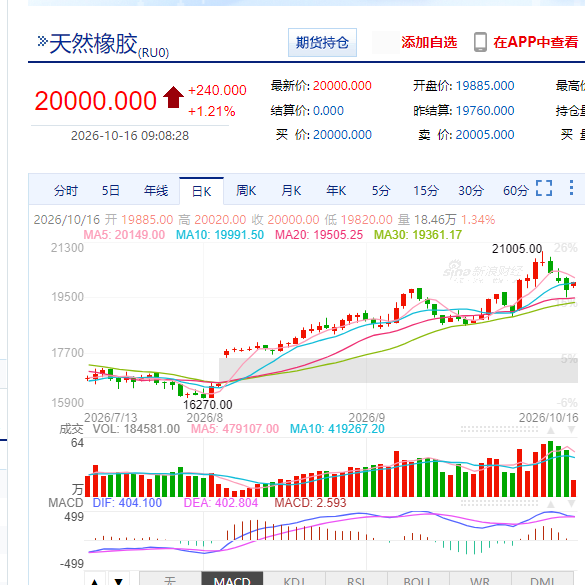
Task: Click the black up triangle left of the 无 tab
Action: click(95, 581)
